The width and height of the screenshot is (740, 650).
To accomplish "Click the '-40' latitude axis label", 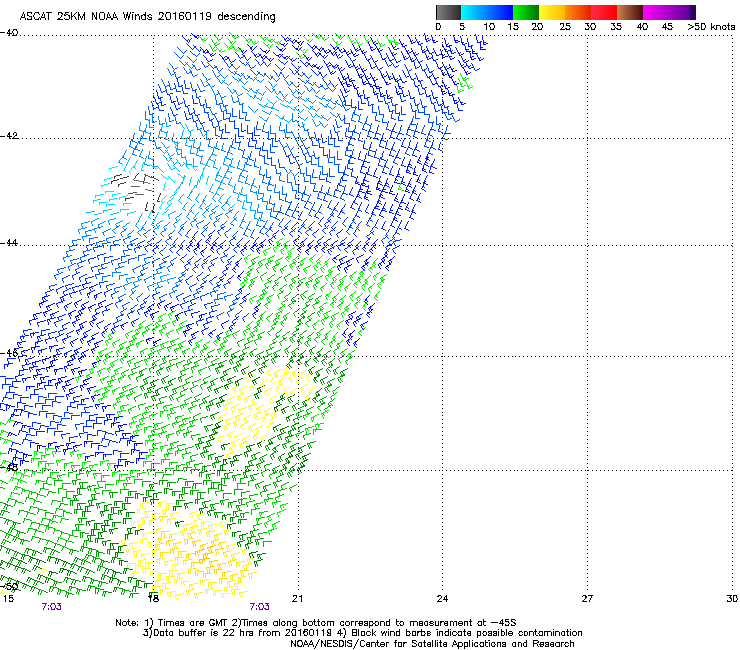I will click(9, 33).
